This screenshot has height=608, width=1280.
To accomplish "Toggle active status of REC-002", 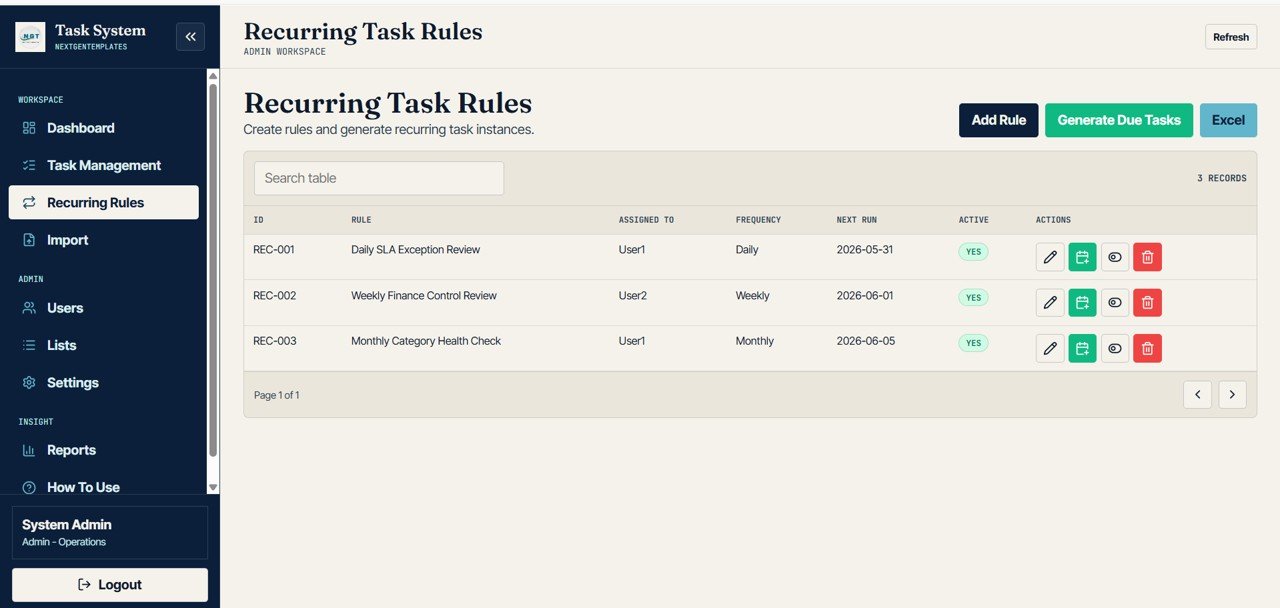I will pos(1115,302).
